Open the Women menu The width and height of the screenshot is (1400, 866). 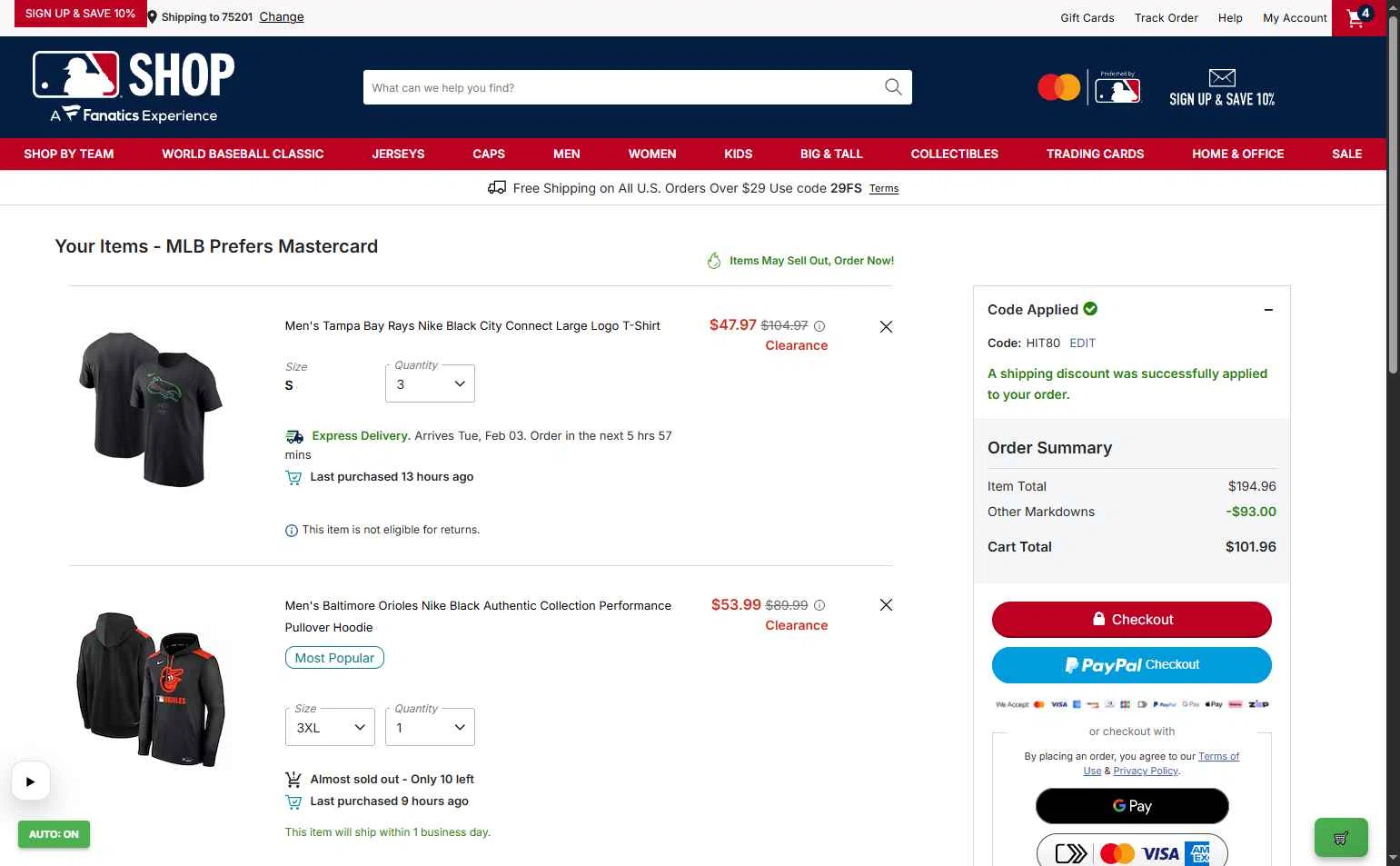652,154
